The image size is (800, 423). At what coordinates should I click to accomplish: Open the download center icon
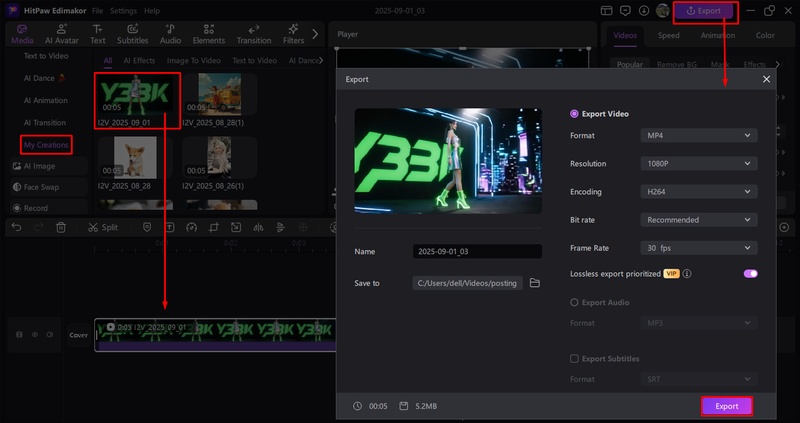[x=644, y=11]
